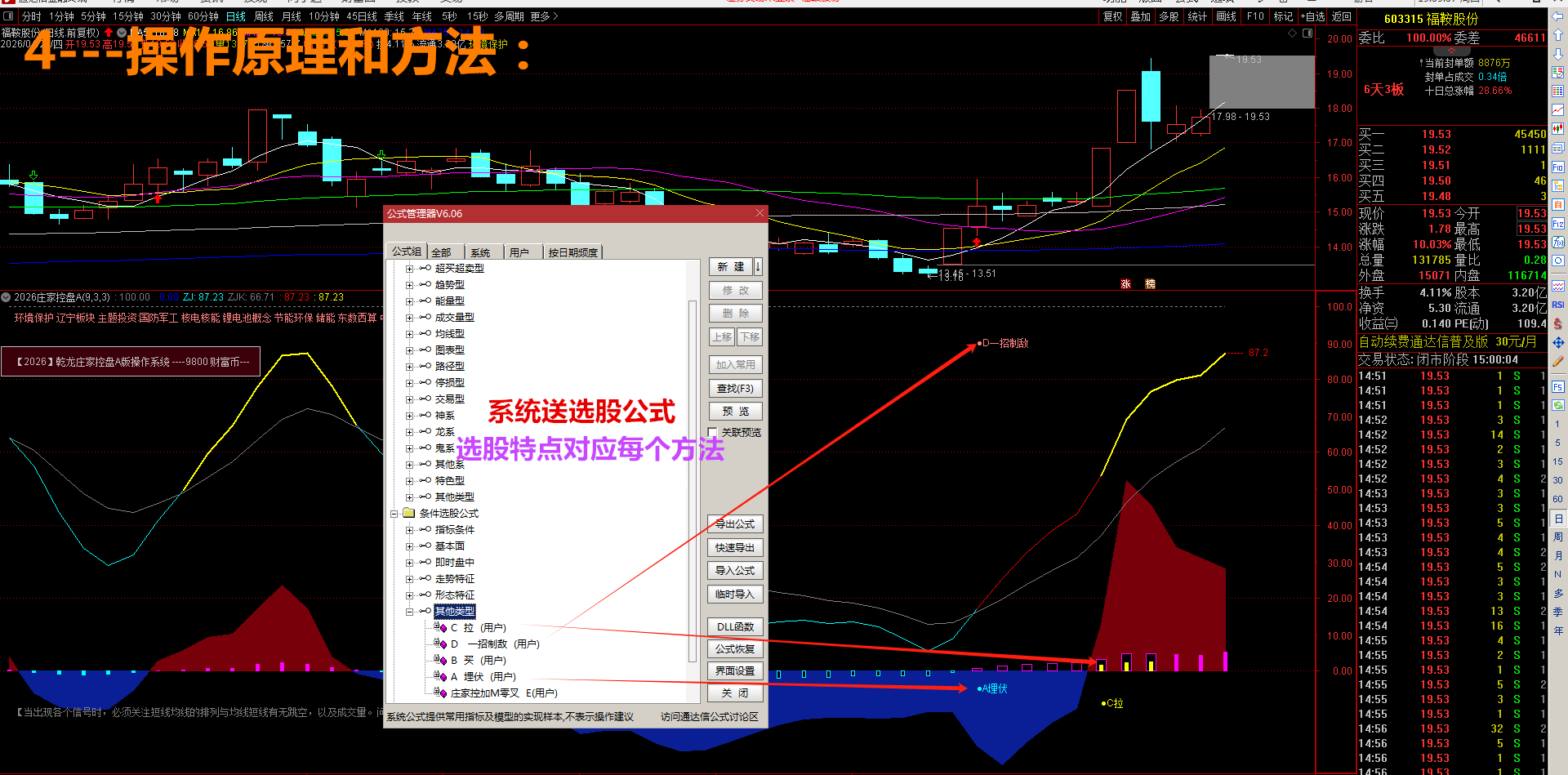Open the 按日期频度 tab

[573, 253]
